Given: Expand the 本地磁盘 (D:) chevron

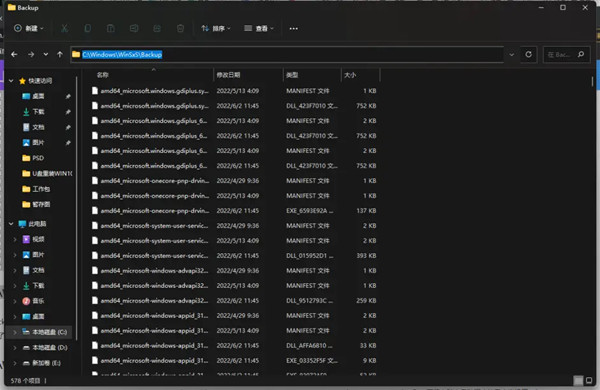Looking at the screenshot, I should 15,348.
